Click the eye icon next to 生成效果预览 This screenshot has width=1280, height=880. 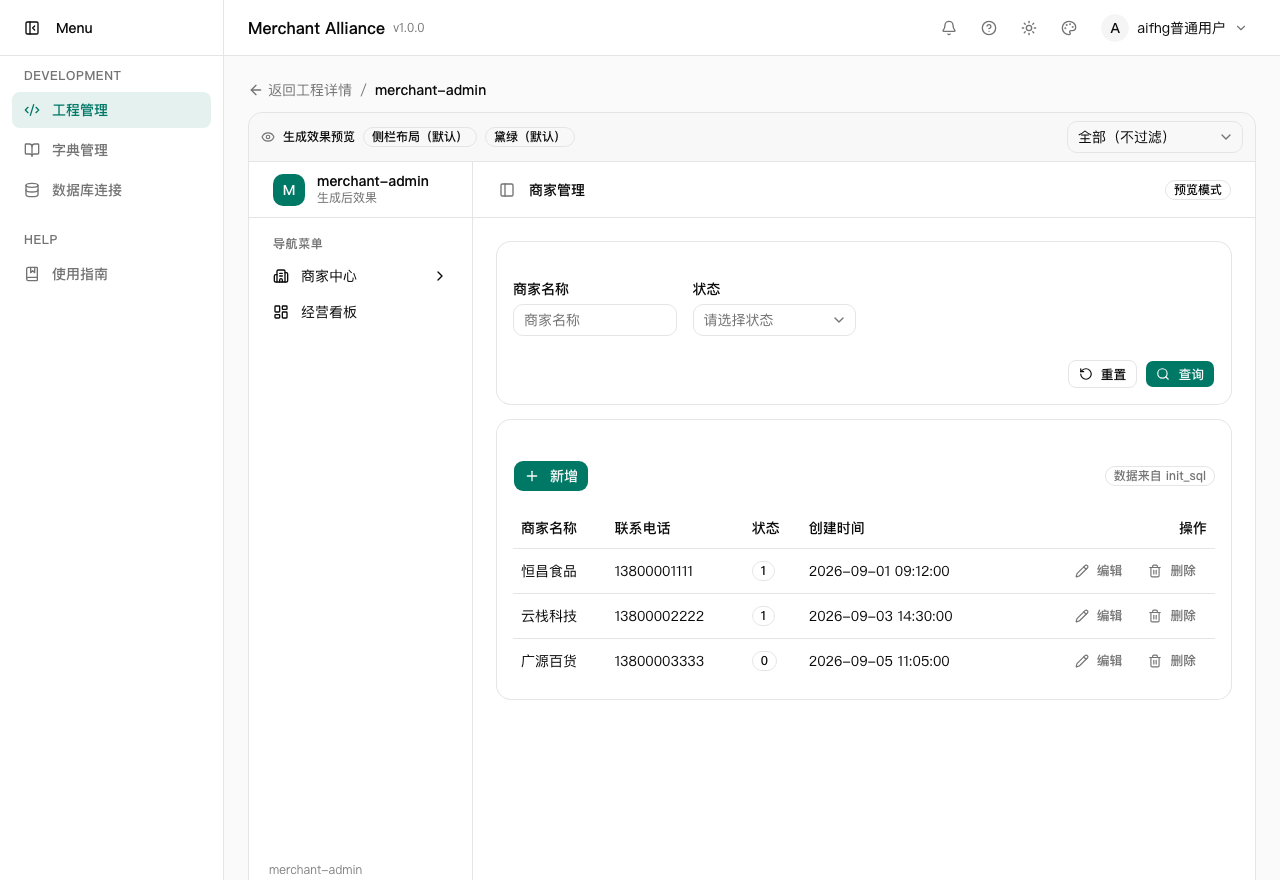click(x=268, y=137)
